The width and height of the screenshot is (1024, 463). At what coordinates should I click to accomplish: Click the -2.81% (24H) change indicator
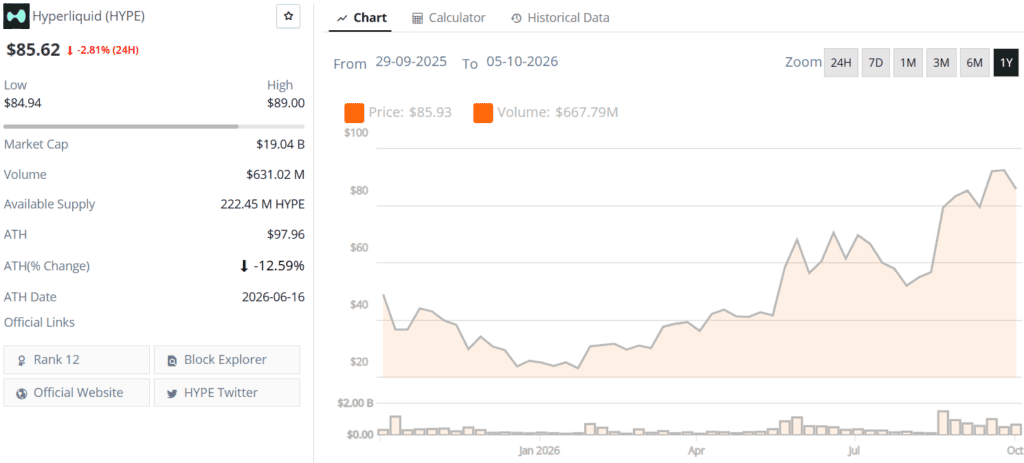103,50
